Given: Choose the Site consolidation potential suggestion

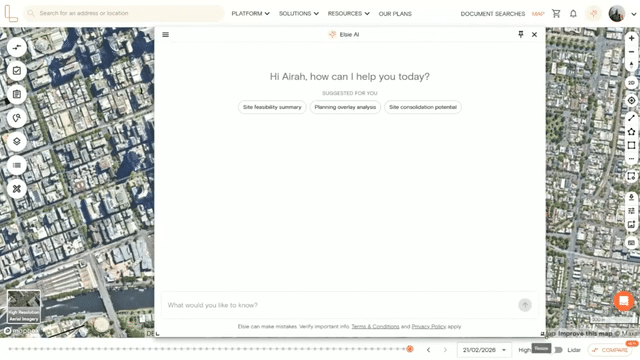Looking at the screenshot, I should pos(422,107).
